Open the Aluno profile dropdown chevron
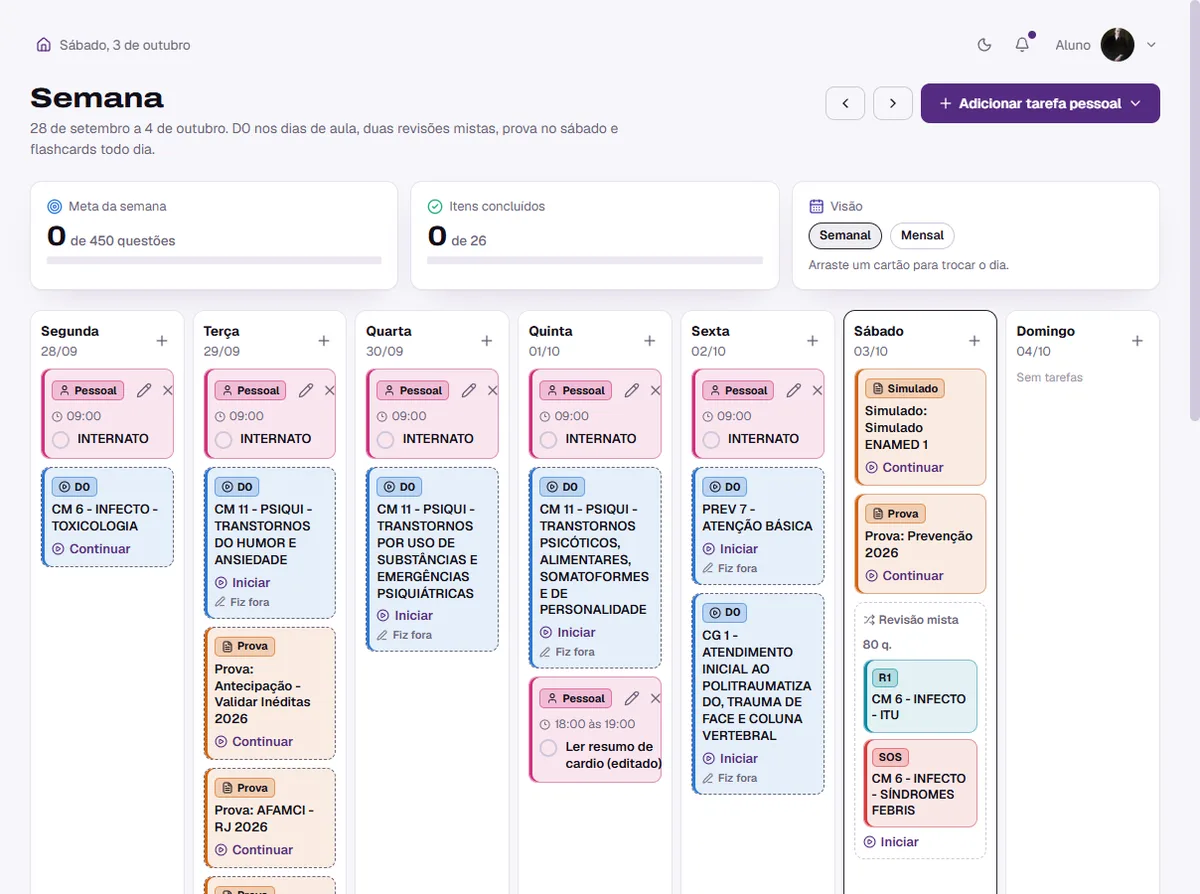This screenshot has height=894, width=1200. (1151, 45)
